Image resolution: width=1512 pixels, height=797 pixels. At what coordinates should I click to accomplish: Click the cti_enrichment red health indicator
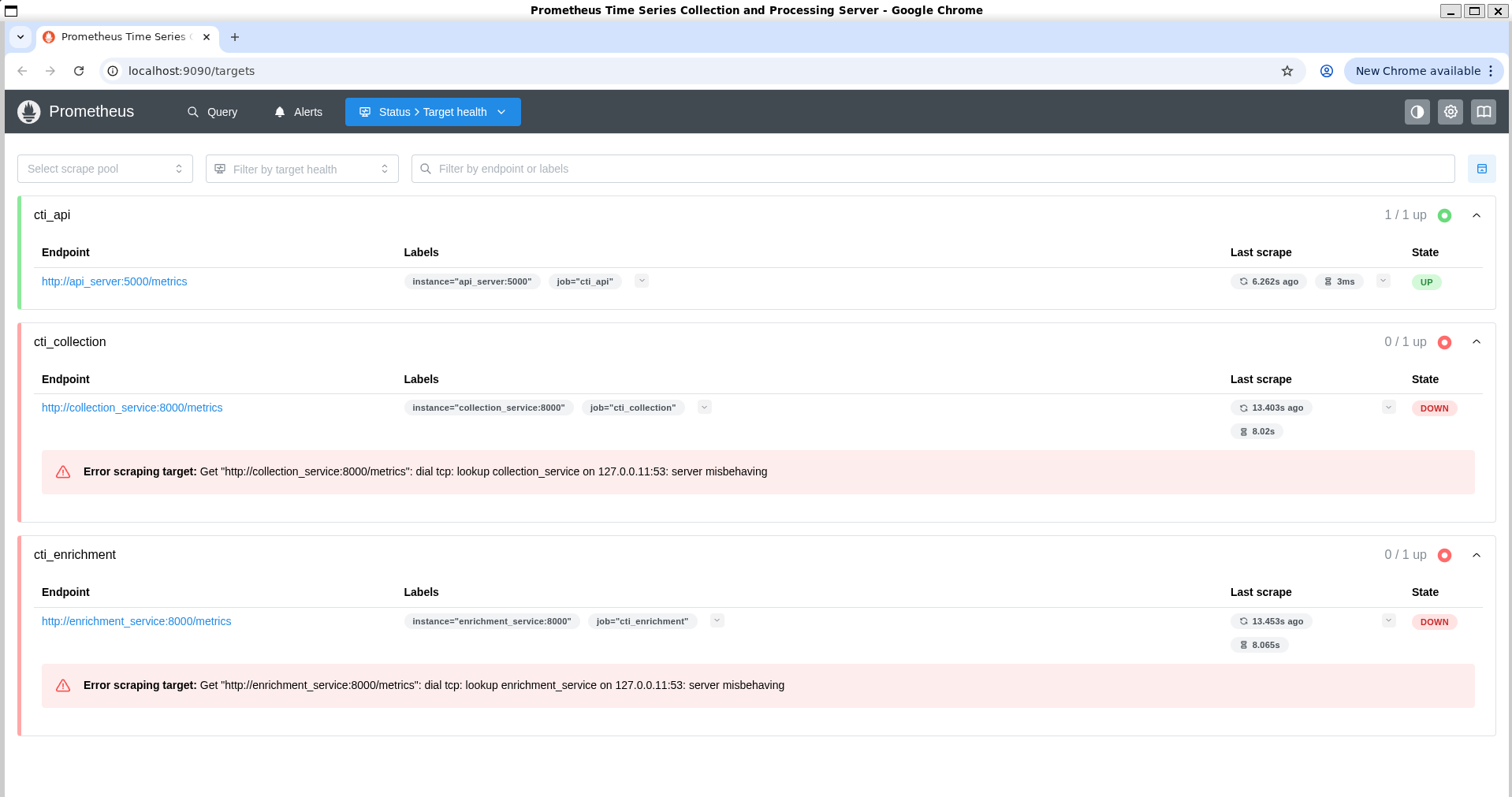click(1444, 555)
